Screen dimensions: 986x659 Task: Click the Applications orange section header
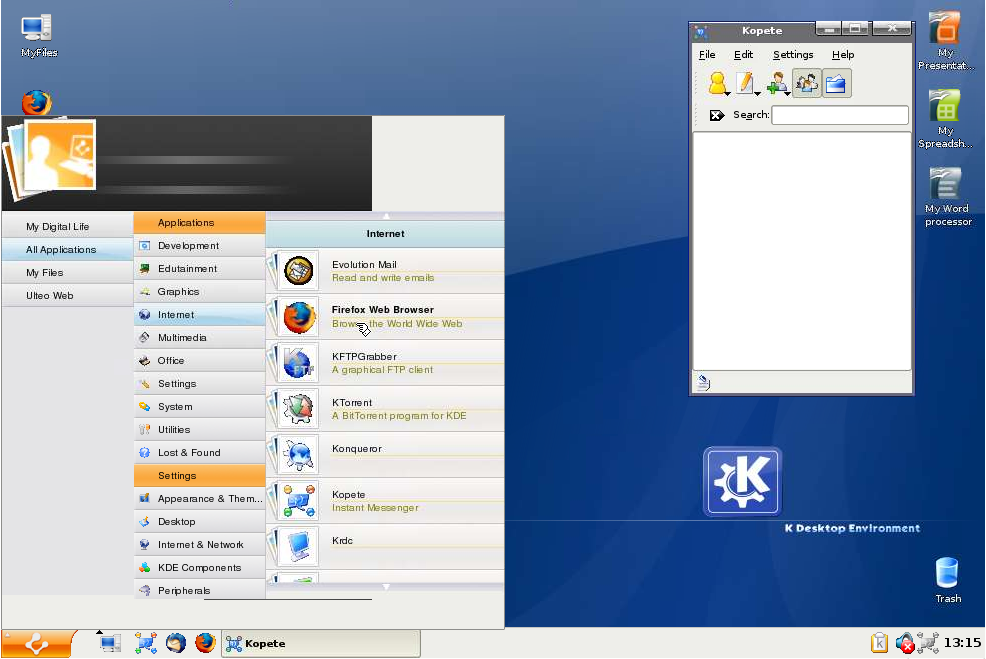coord(199,223)
